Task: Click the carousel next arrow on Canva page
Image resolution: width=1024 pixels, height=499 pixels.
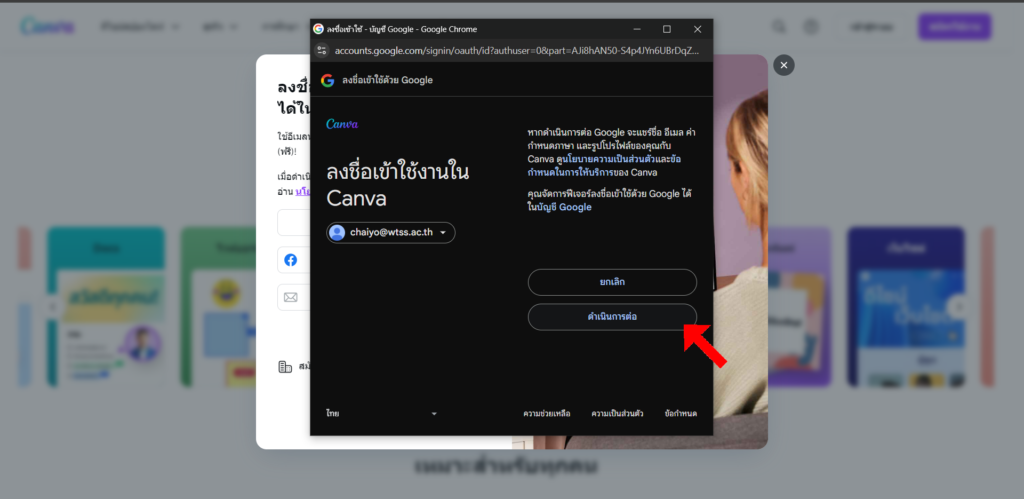Action: click(959, 306)
